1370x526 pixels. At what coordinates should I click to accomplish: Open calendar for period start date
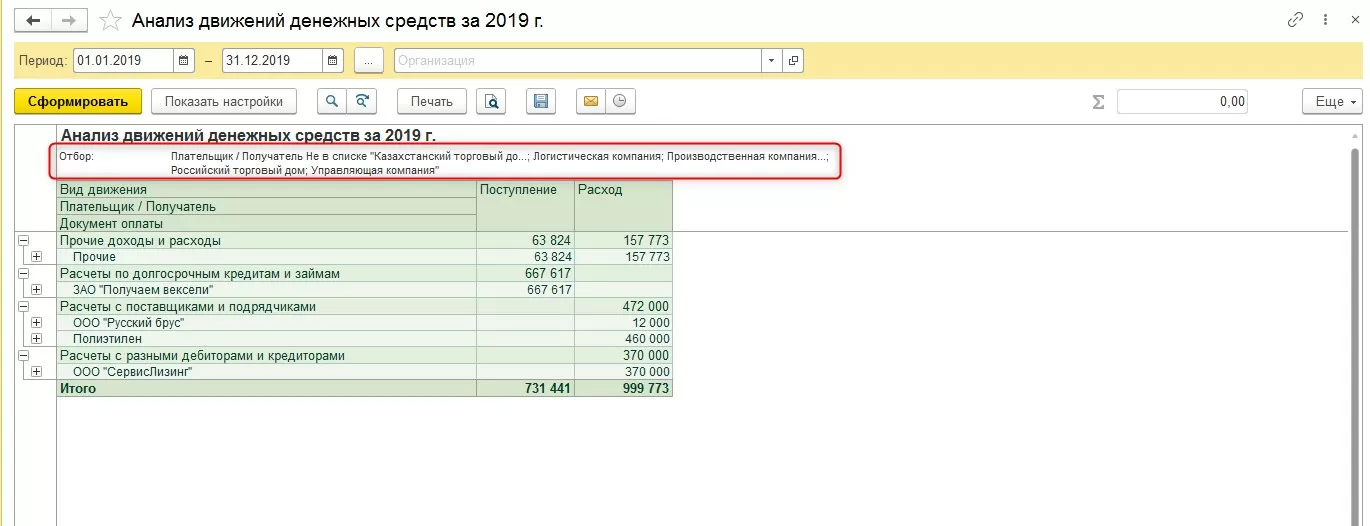tap(183, 61)
